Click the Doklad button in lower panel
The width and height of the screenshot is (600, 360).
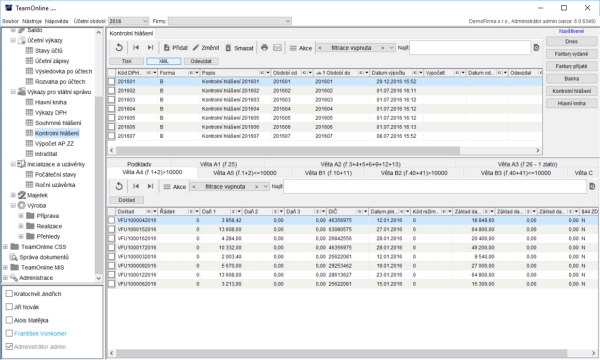127,200
